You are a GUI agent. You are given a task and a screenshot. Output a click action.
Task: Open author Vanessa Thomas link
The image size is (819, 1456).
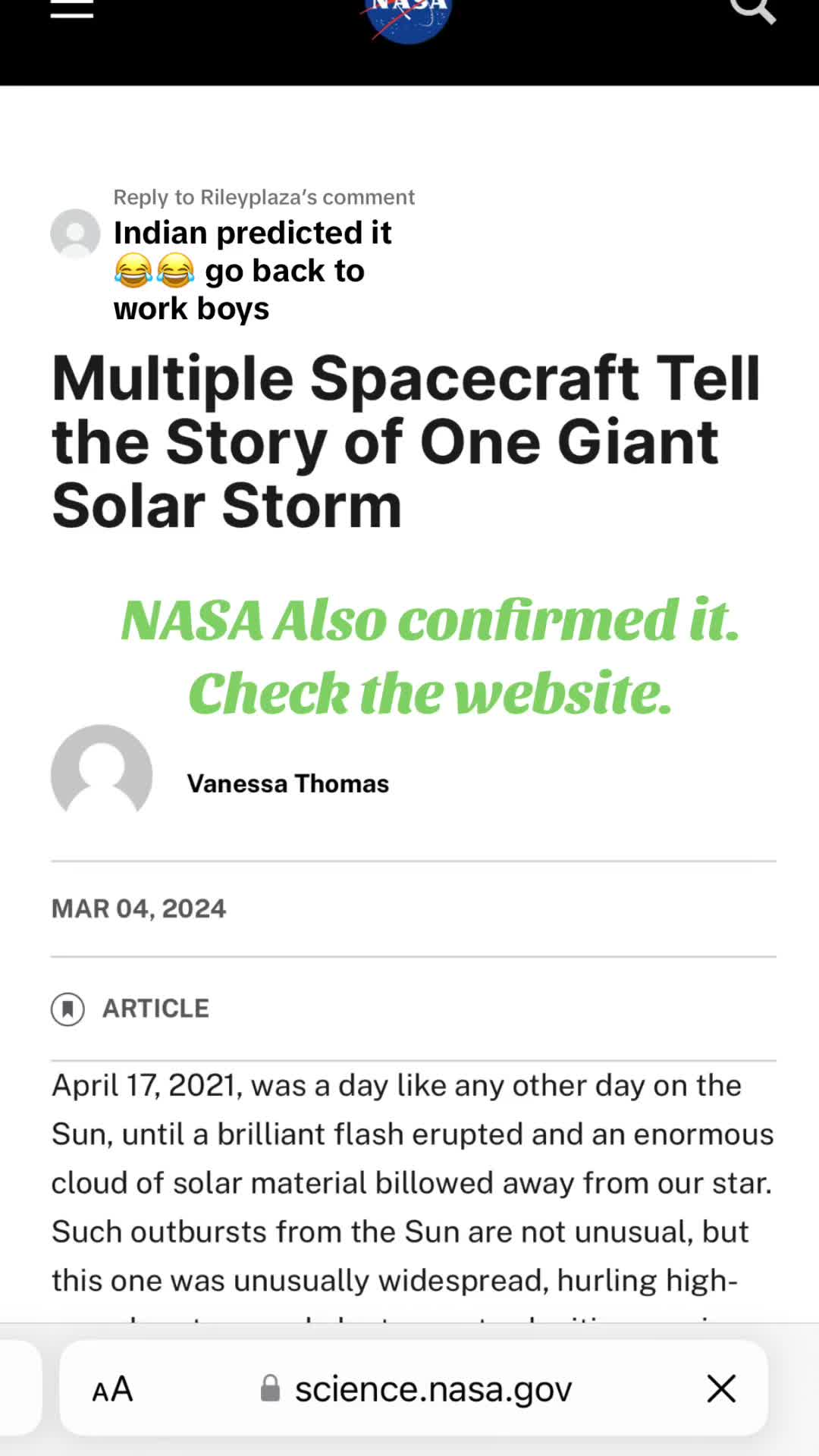point(288,783)
